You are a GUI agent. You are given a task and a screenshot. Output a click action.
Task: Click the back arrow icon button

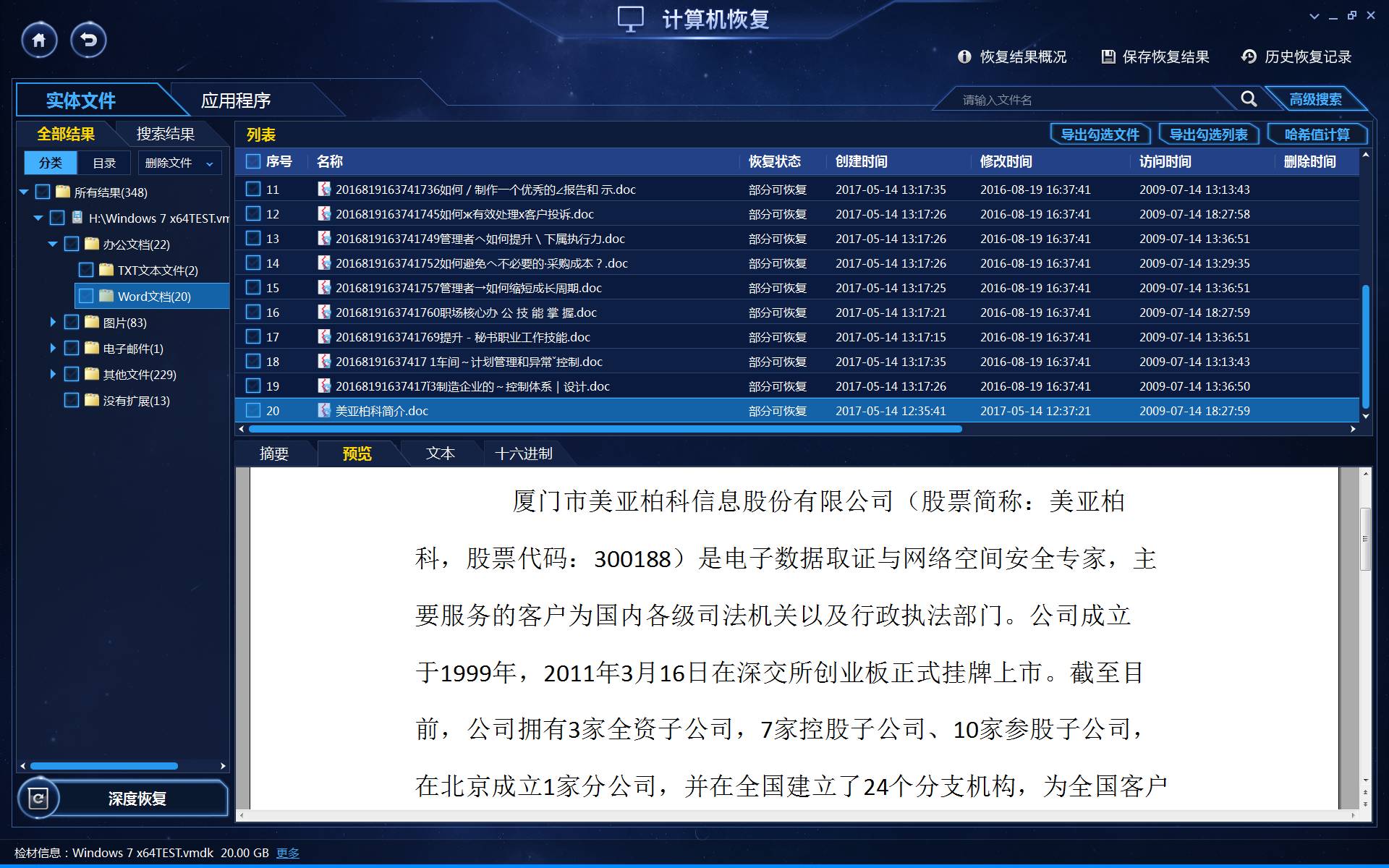point(88,40)
